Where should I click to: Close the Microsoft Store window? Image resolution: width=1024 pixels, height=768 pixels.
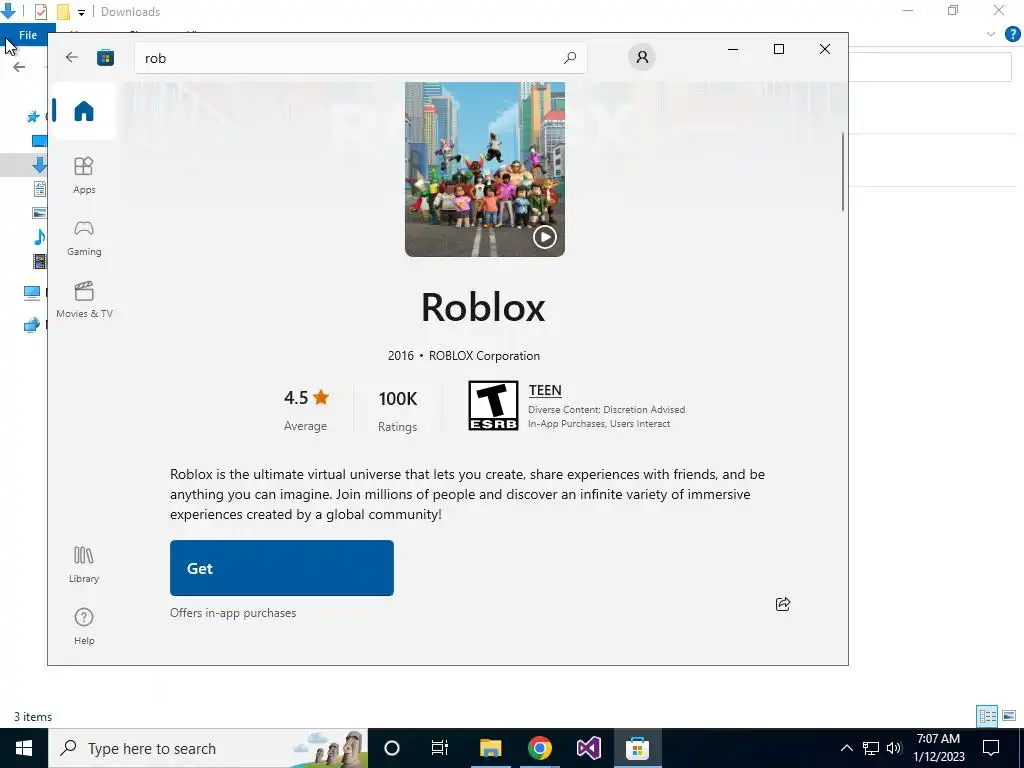(x=825, y=49)
